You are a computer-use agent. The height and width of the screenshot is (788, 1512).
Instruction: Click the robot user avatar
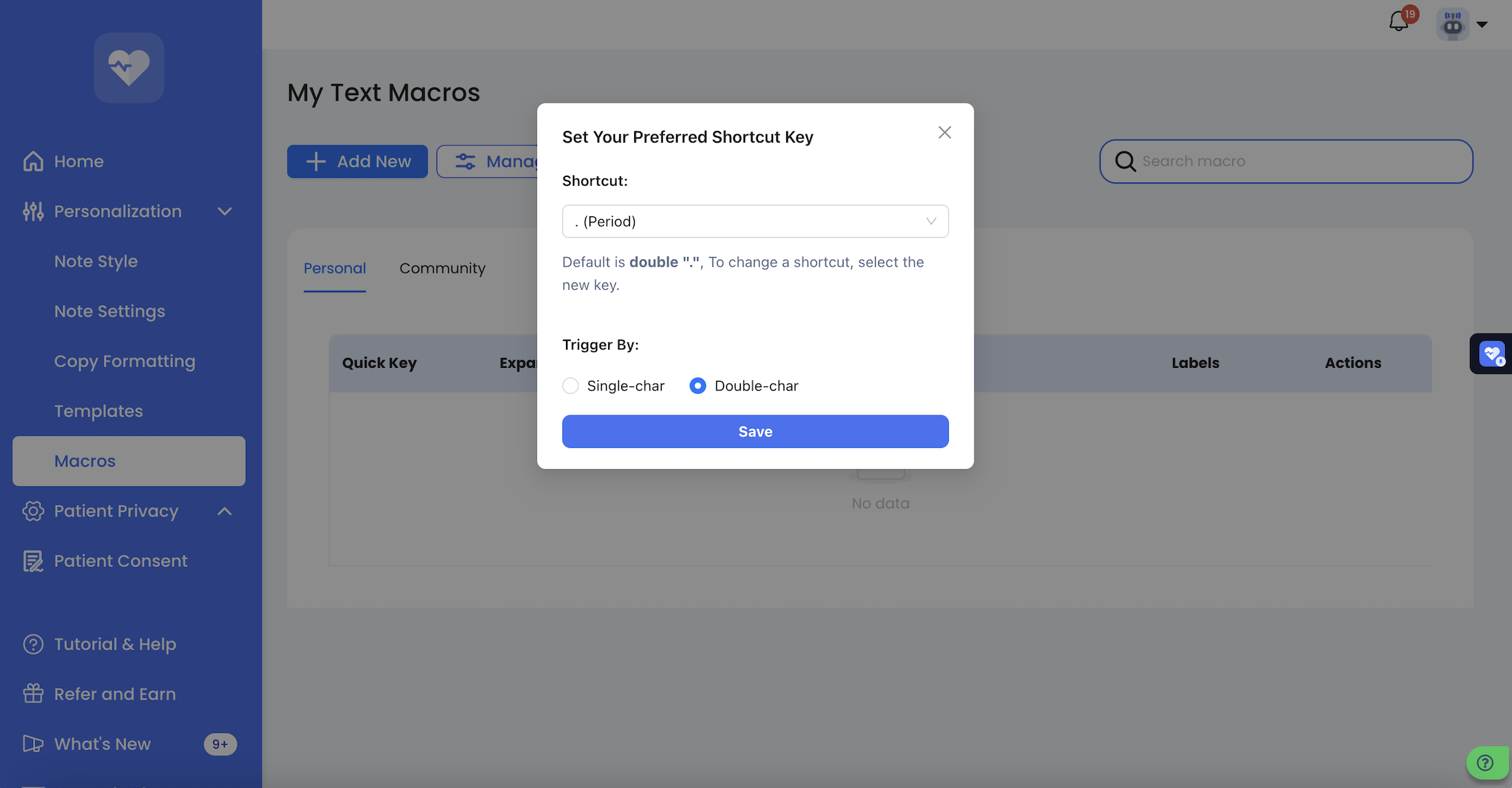pos(1452,24)
